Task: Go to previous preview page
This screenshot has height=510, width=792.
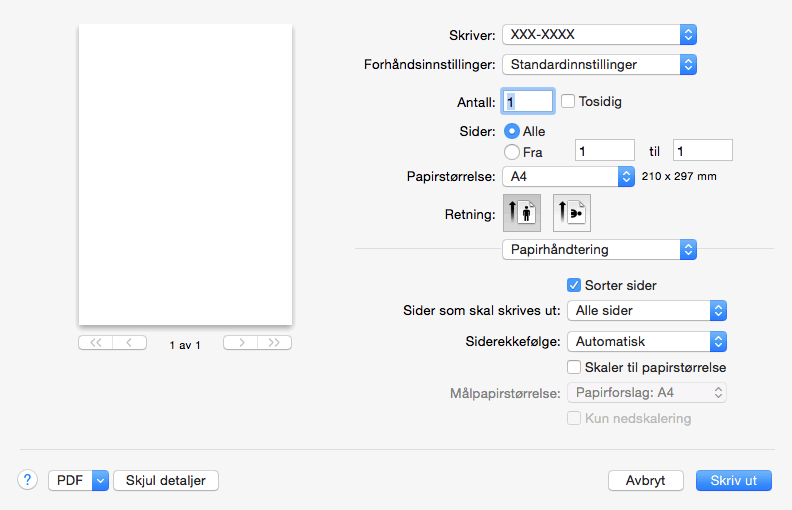Action: pyautogui.click(x=129, y=342)
